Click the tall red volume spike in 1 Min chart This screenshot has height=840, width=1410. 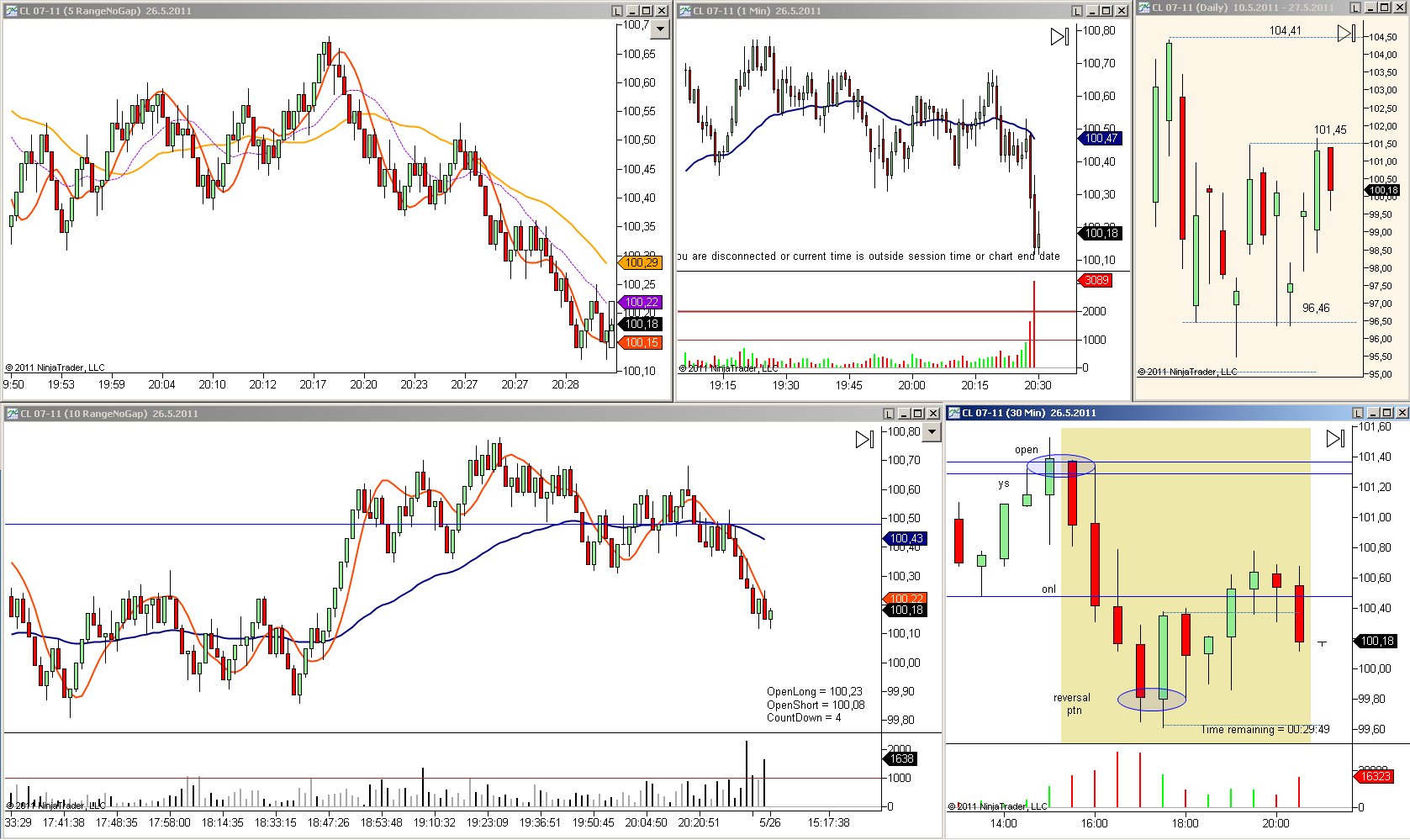click(x=1034, y=325)
